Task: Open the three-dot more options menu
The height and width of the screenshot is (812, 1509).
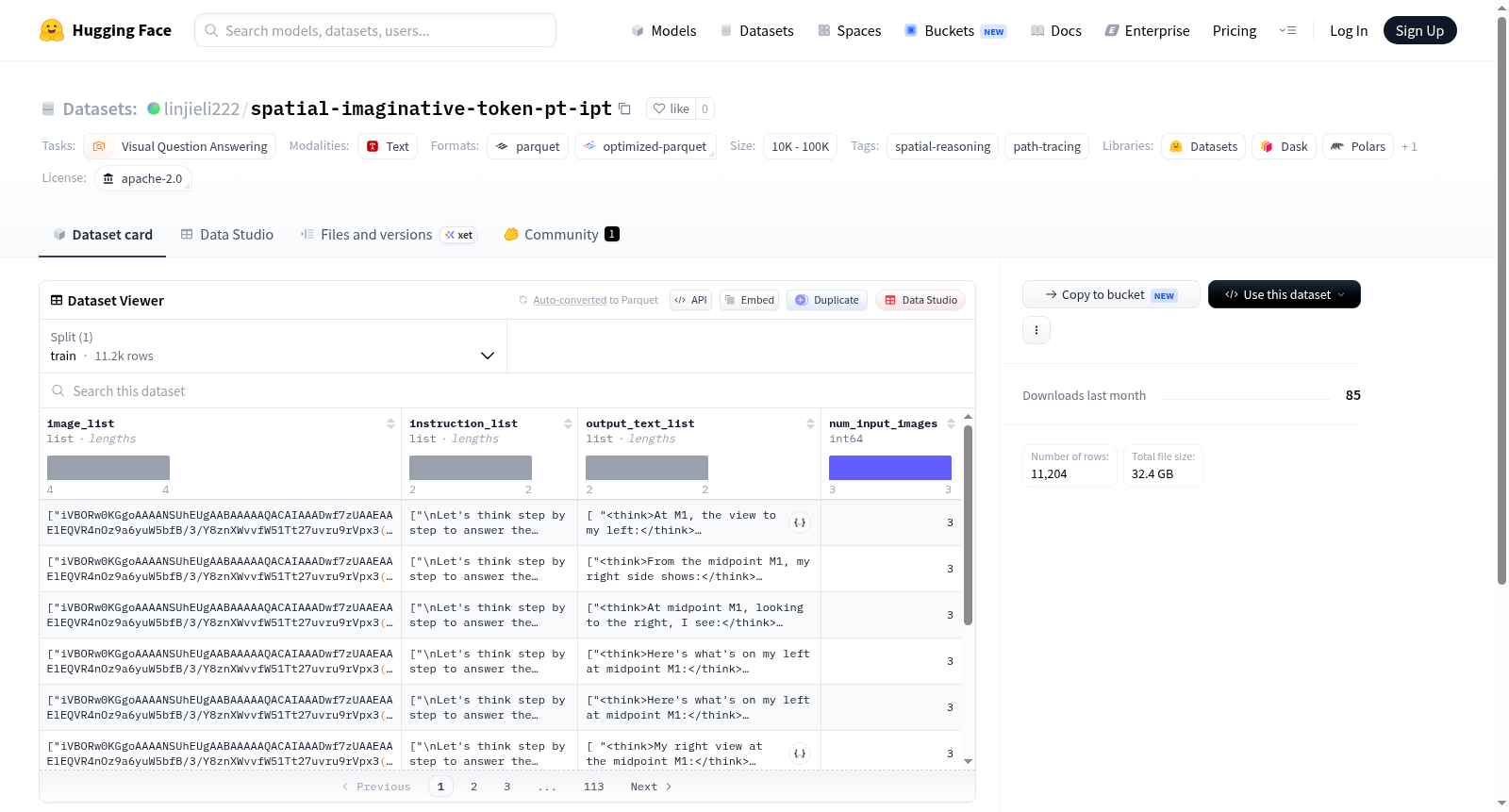Action: (x=1036, y=330)
